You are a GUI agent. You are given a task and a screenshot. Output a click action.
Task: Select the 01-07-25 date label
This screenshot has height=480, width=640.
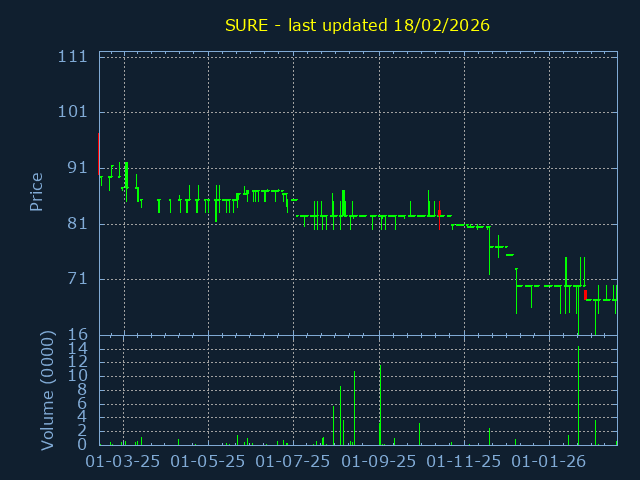pos(293,462)
